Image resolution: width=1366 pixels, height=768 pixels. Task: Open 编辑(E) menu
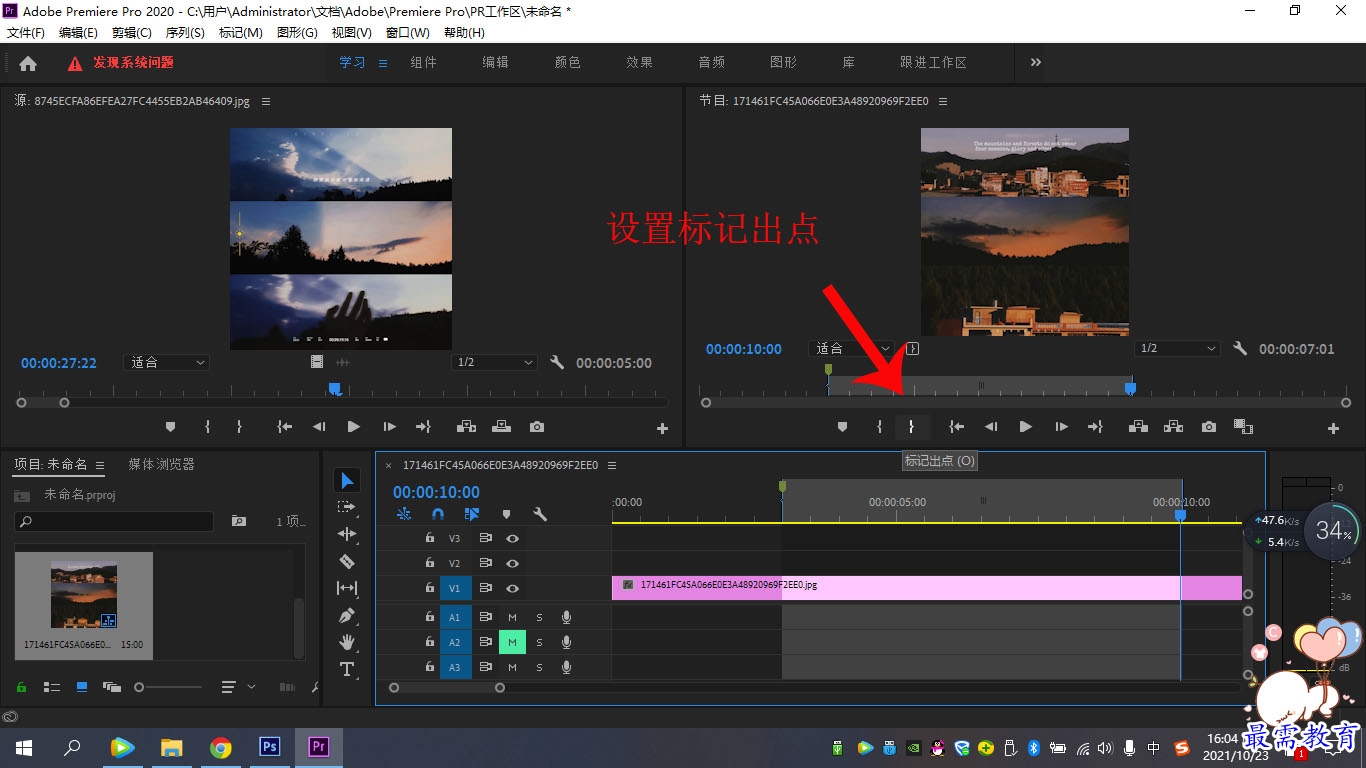tap(78, 33)
